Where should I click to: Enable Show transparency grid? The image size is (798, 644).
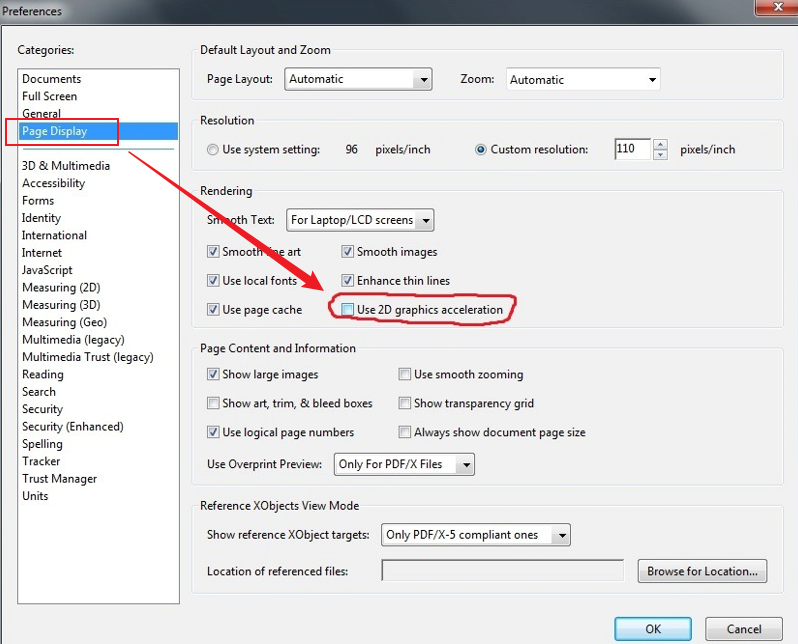point(405,403)
